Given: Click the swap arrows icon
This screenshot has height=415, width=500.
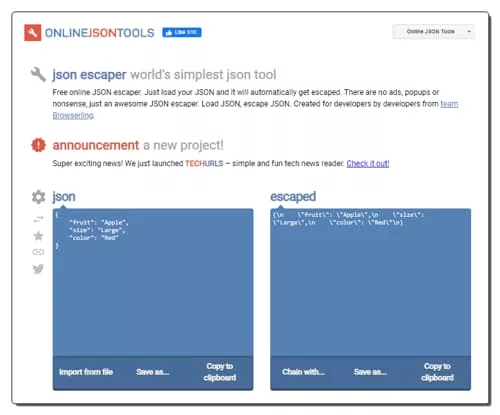Looking at the screenshot, I should (38, 219).
